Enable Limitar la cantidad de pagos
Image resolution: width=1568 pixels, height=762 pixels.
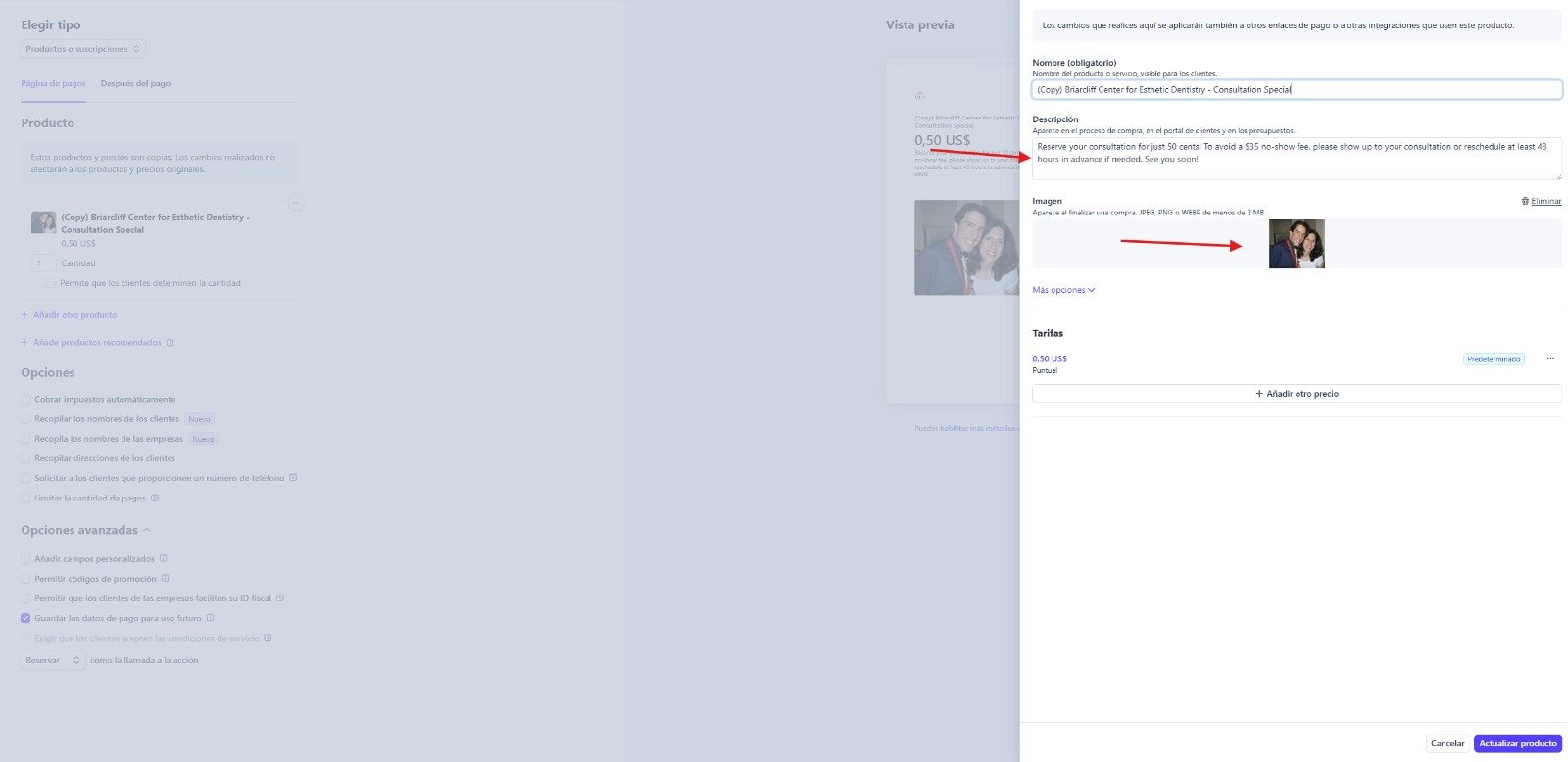tap(25, 498)
